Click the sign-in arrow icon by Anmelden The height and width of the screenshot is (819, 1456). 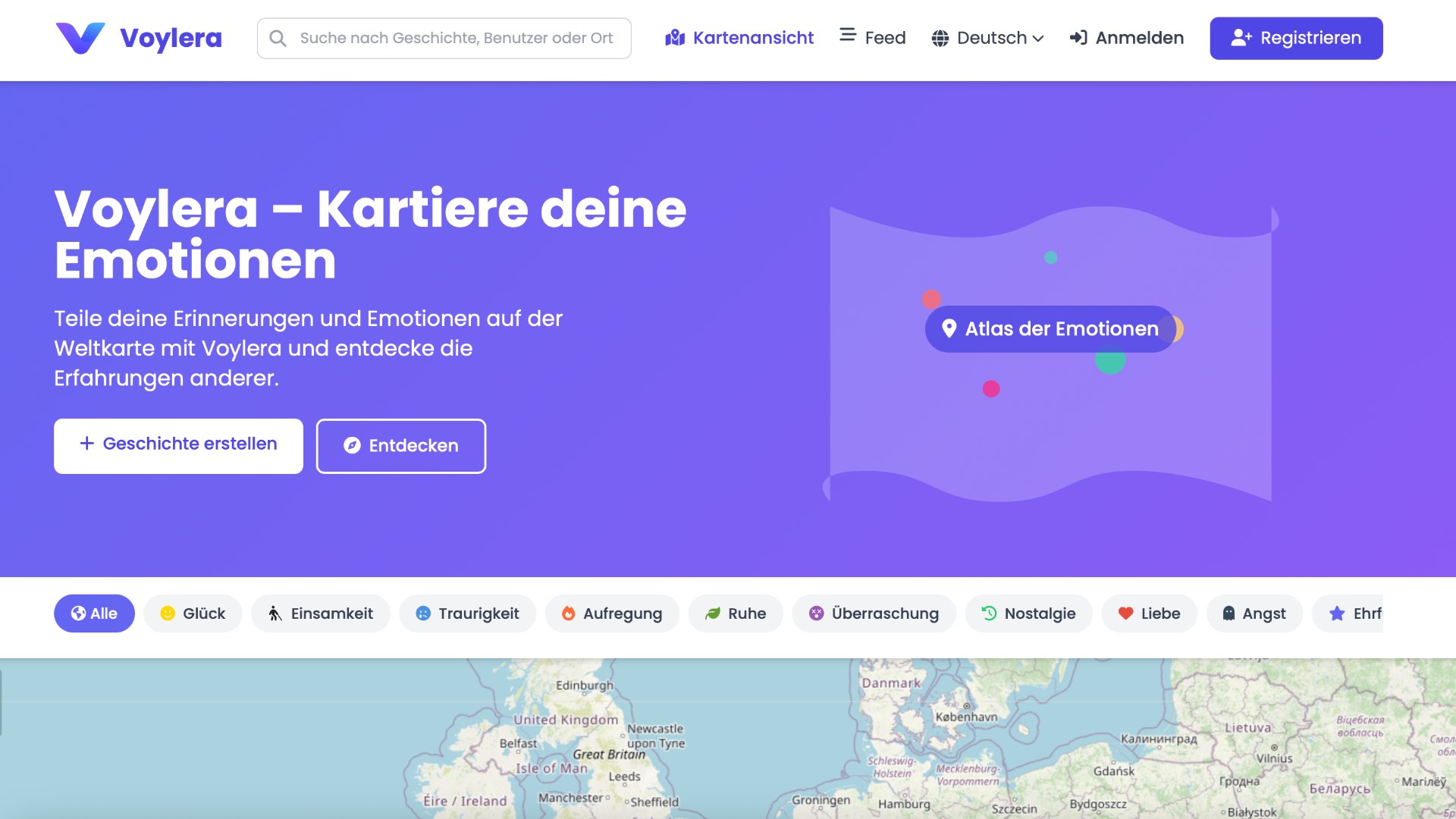1078,38
